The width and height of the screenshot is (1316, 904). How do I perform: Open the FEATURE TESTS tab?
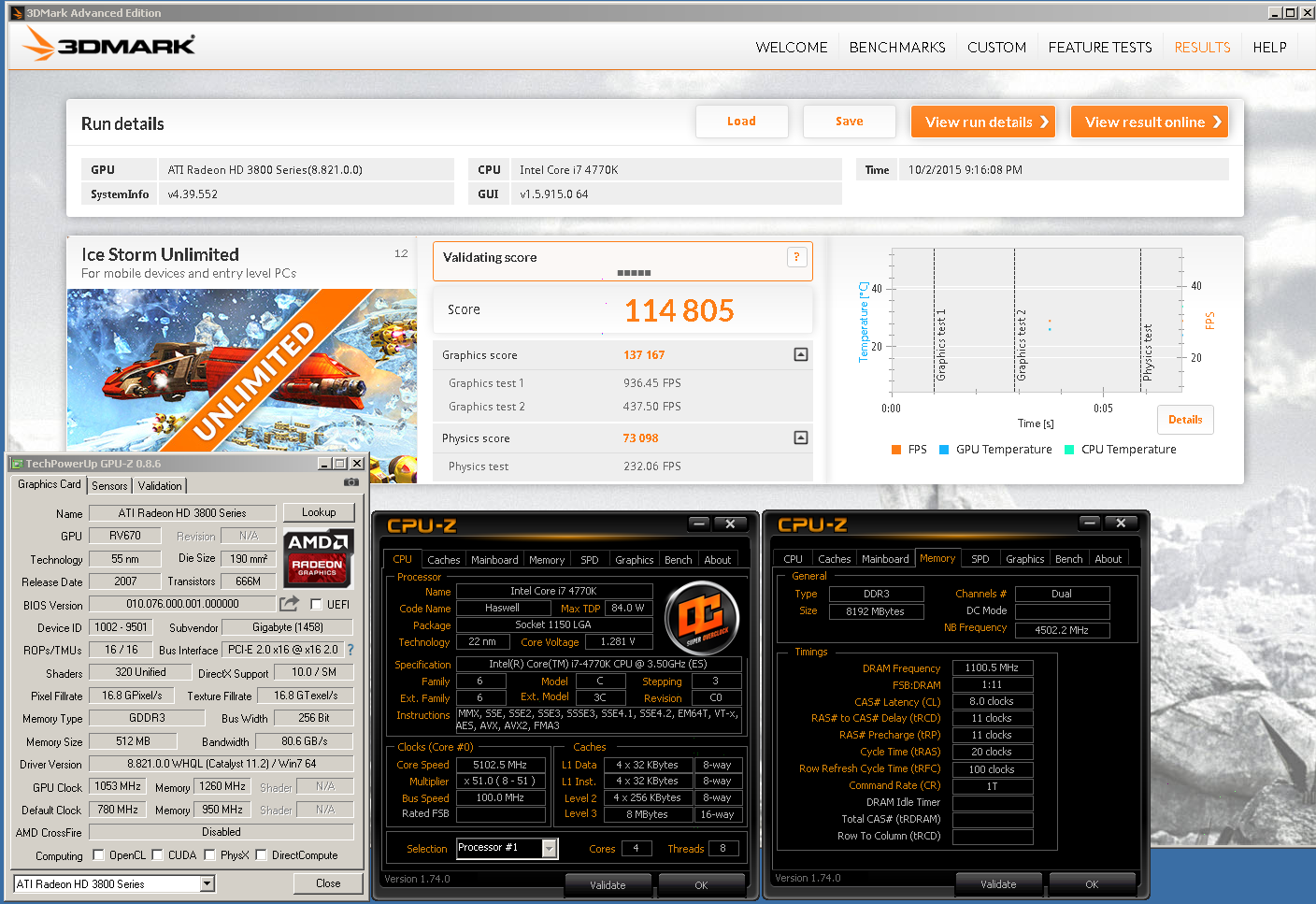(1100, 48)
